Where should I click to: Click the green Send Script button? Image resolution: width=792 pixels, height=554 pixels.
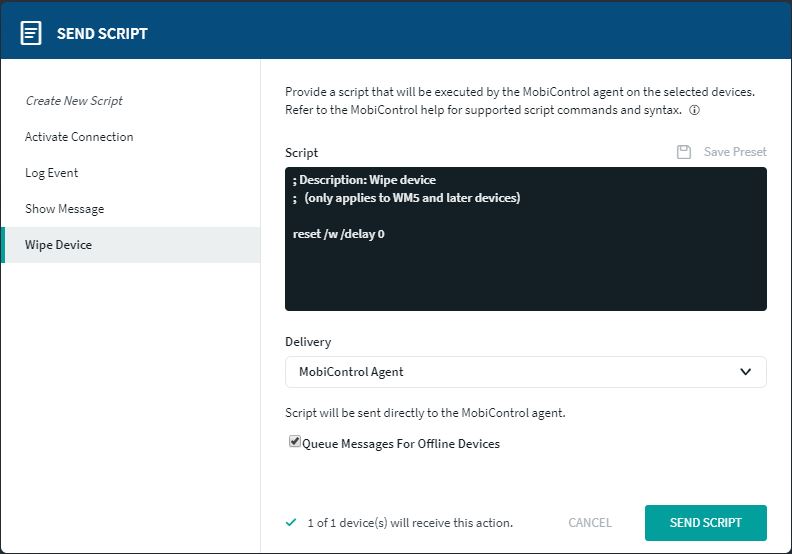[706, 523]
